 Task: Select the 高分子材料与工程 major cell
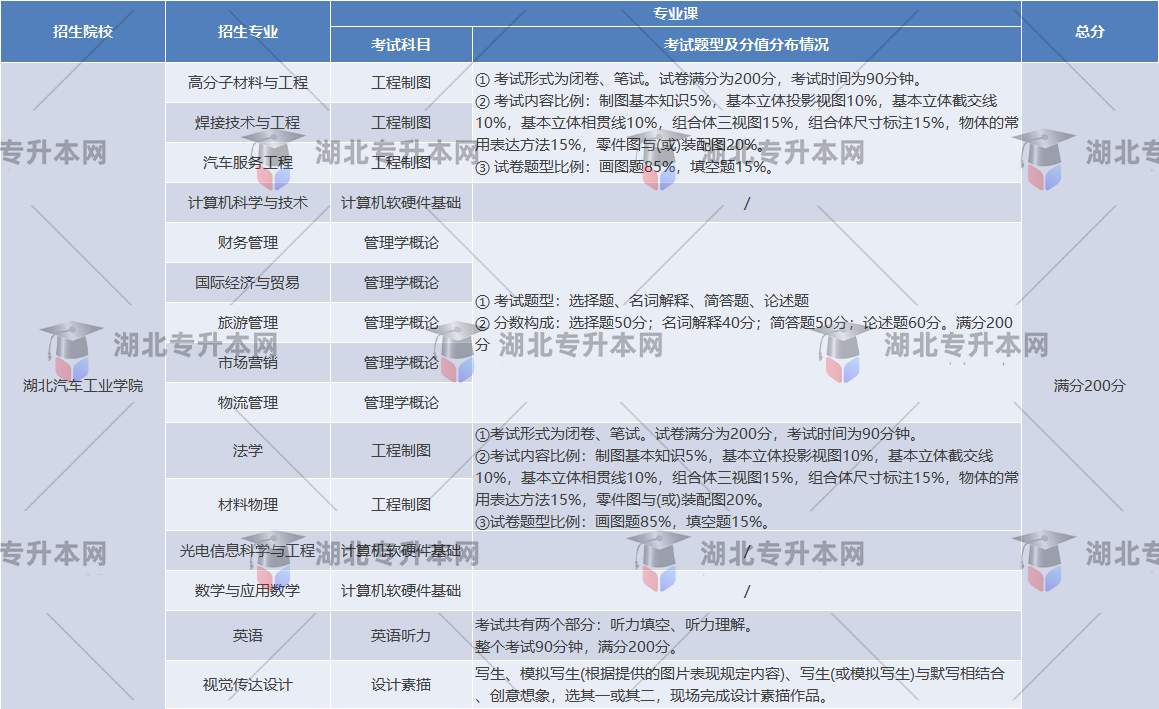pos(248,83)
